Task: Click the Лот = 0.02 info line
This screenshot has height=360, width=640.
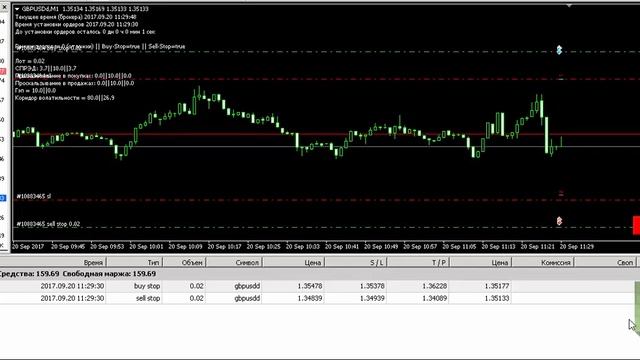Action: tap(30, 61)
